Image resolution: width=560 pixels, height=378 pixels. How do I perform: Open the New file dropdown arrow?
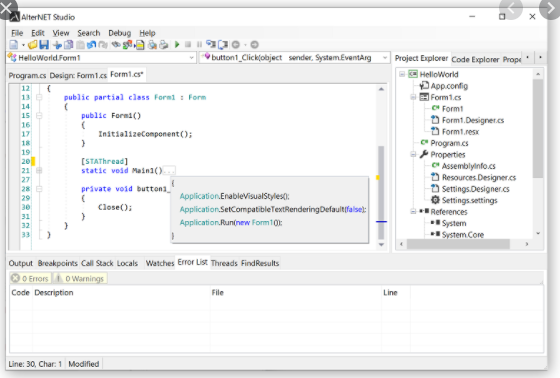point(23,45)
